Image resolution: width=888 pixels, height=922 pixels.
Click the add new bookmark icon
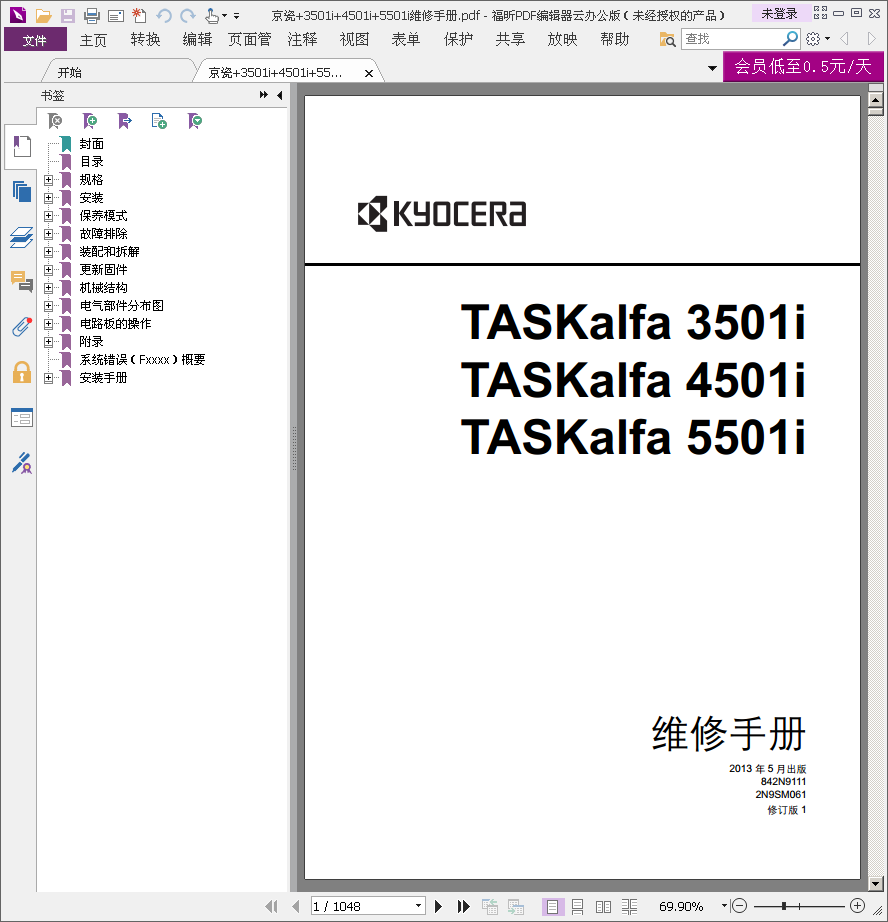click(x=90, y=121)
